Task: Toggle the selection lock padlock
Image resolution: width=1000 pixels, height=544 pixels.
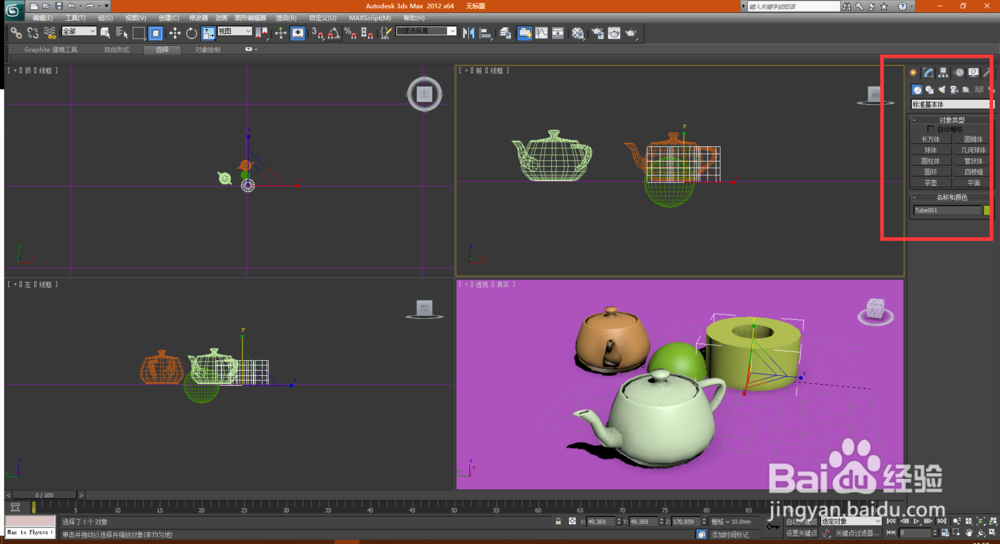Action: (x=558, y=521)
